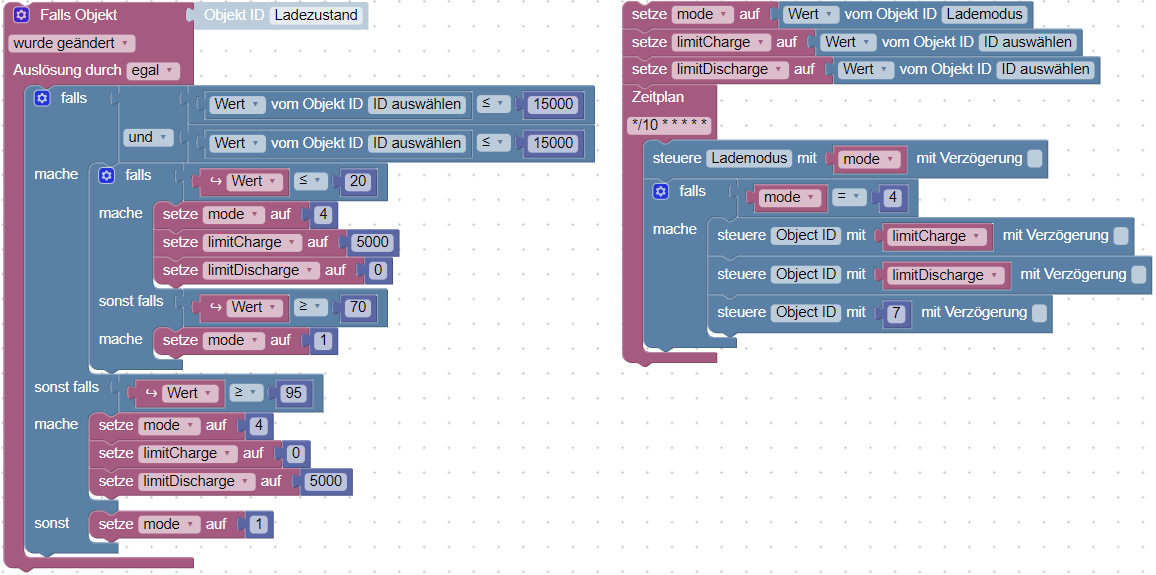
Task: Select the 'Falls Objekt' block label
Action: pyautogui.click(x=78, y=15)
